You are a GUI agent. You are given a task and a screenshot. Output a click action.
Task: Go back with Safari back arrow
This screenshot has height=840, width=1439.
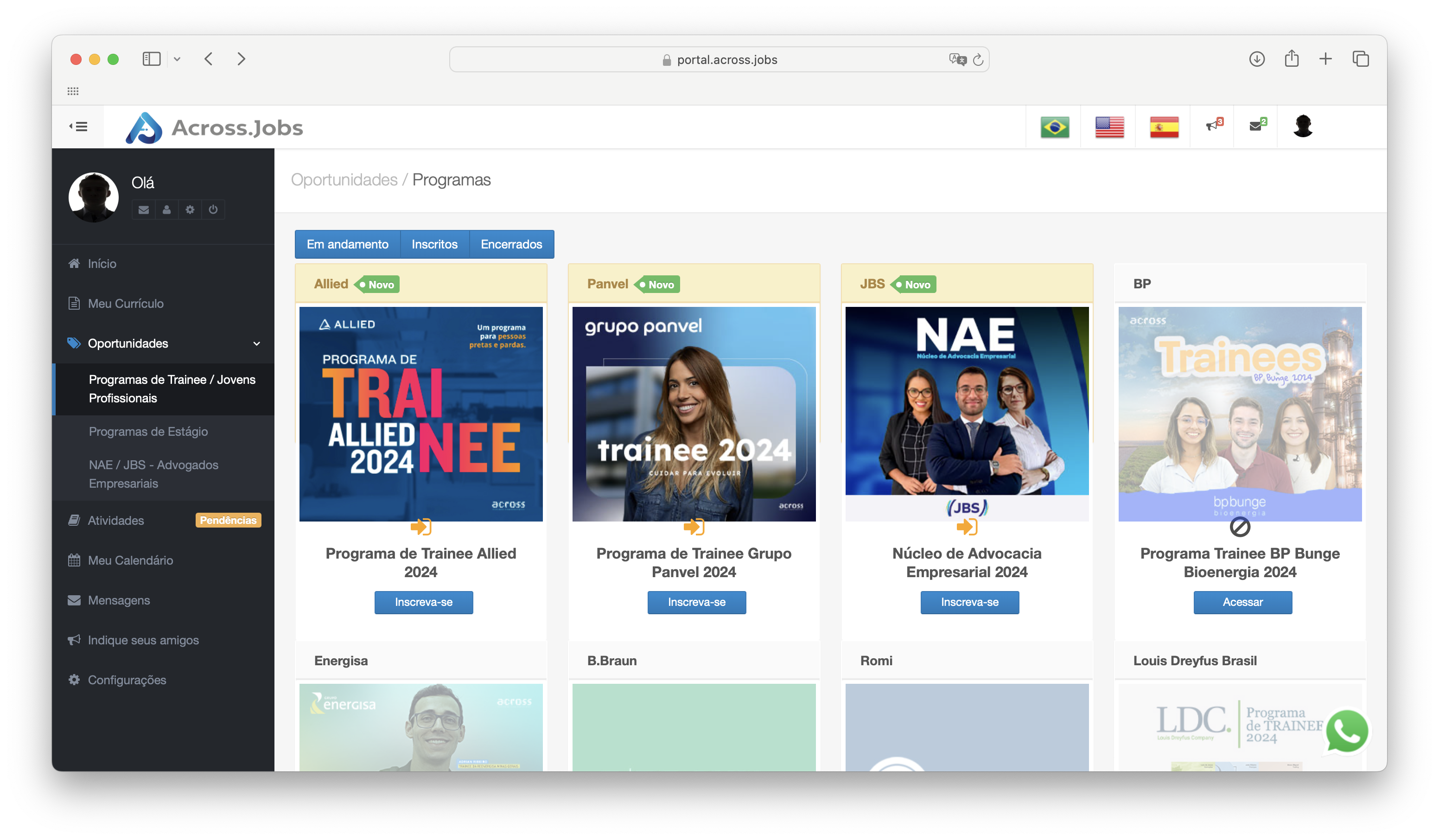(209, 59)
